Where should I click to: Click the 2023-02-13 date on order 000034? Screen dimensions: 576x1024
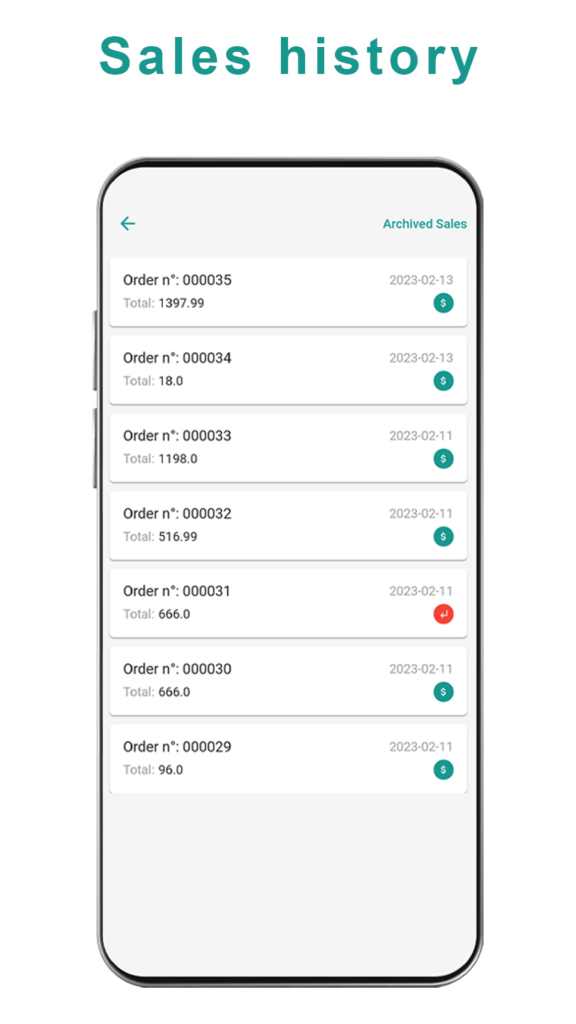421,358
